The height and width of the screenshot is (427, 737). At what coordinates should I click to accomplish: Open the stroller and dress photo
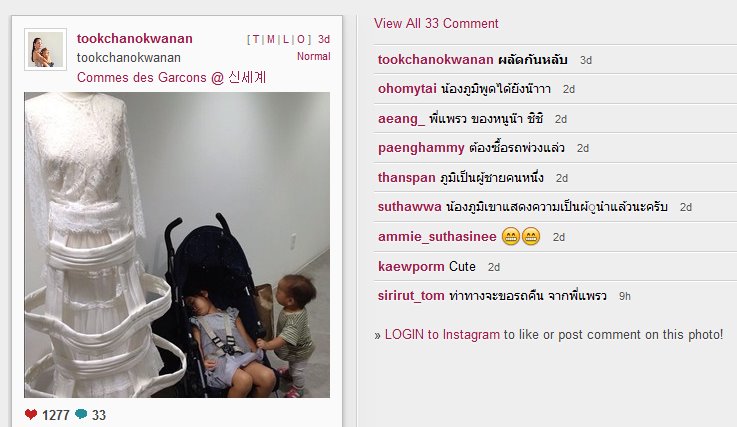177,245
